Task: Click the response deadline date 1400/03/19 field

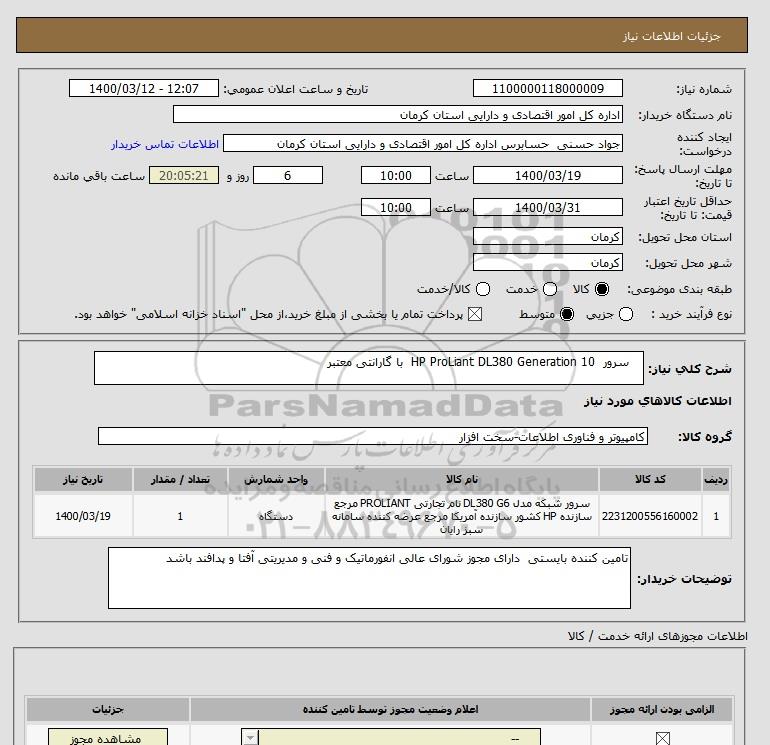Action: point(548,175)
